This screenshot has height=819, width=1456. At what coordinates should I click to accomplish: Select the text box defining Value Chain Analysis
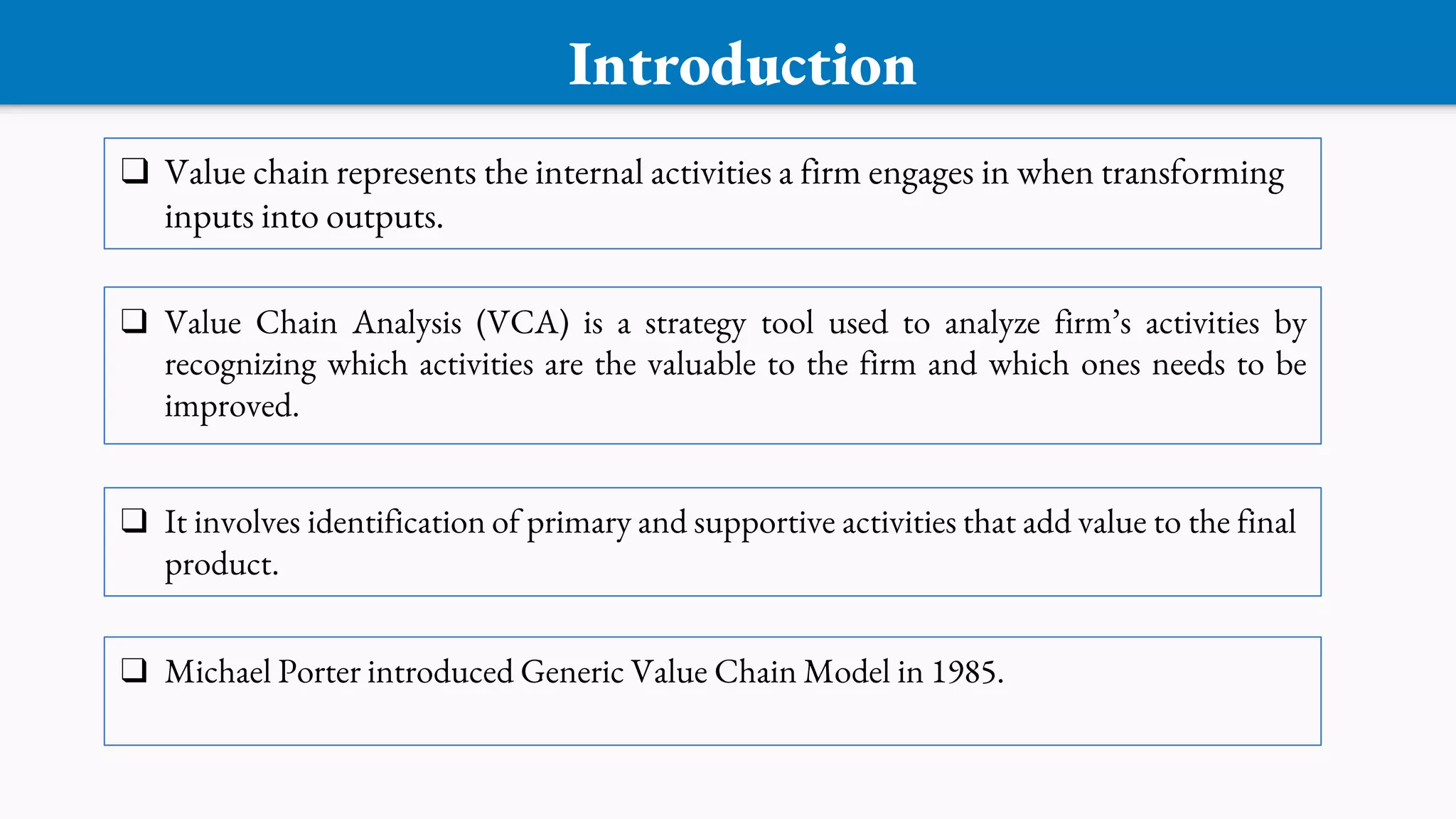point(712,365)
